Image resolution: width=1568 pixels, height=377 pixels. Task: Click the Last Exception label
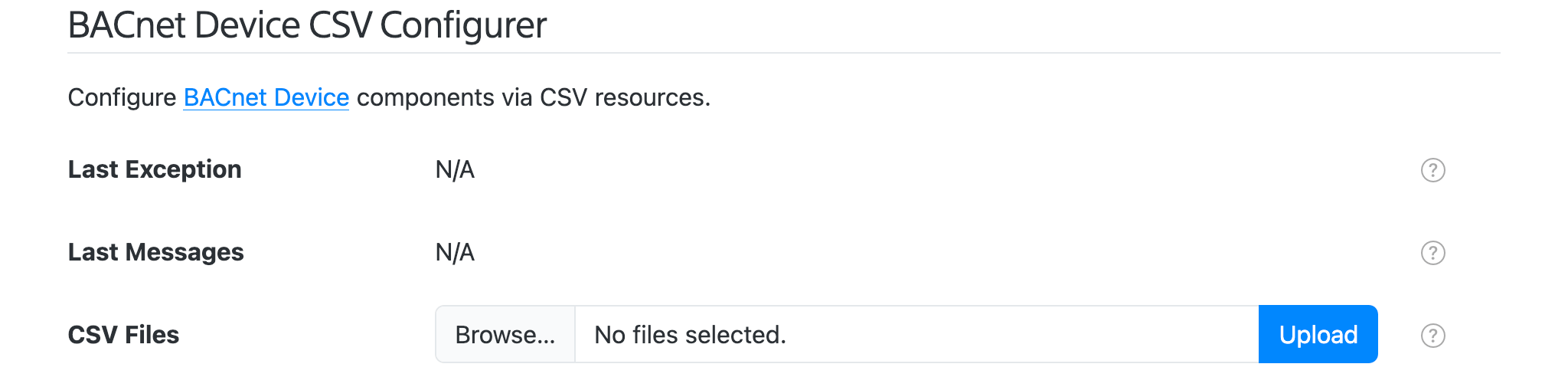tap(155, 169)
